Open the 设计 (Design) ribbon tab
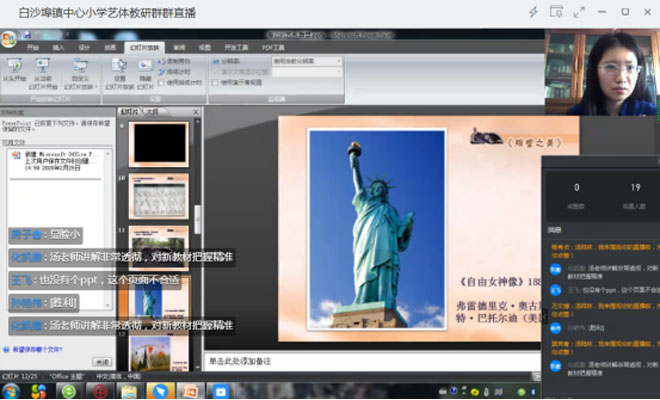Viewport: 660px width, 400px height. click(84, 48)
